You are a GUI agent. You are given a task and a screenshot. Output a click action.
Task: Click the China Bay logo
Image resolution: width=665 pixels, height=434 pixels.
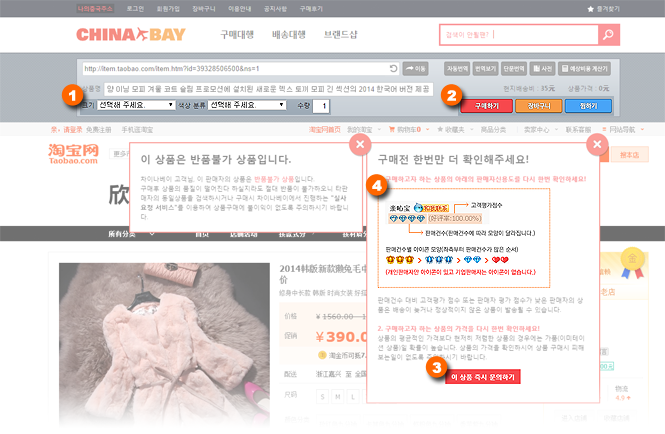[x=131, y=34]
